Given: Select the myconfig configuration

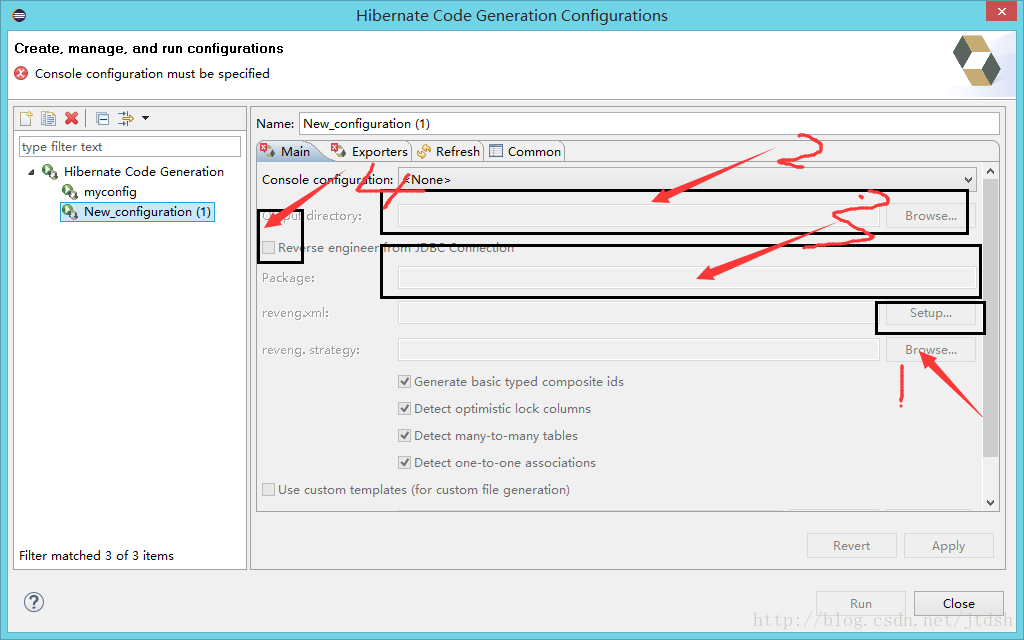Looking at the screenshot, I should coord(110,192).
